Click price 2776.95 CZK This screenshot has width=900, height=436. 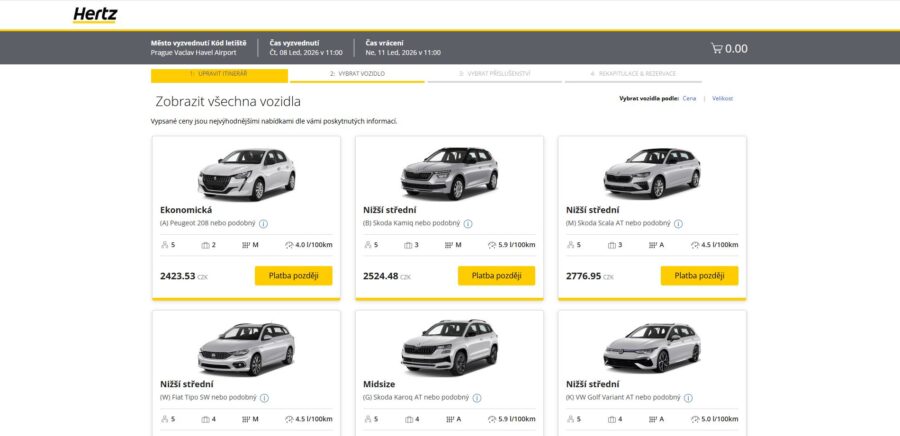pyautogui.click(x=589, y=276)
